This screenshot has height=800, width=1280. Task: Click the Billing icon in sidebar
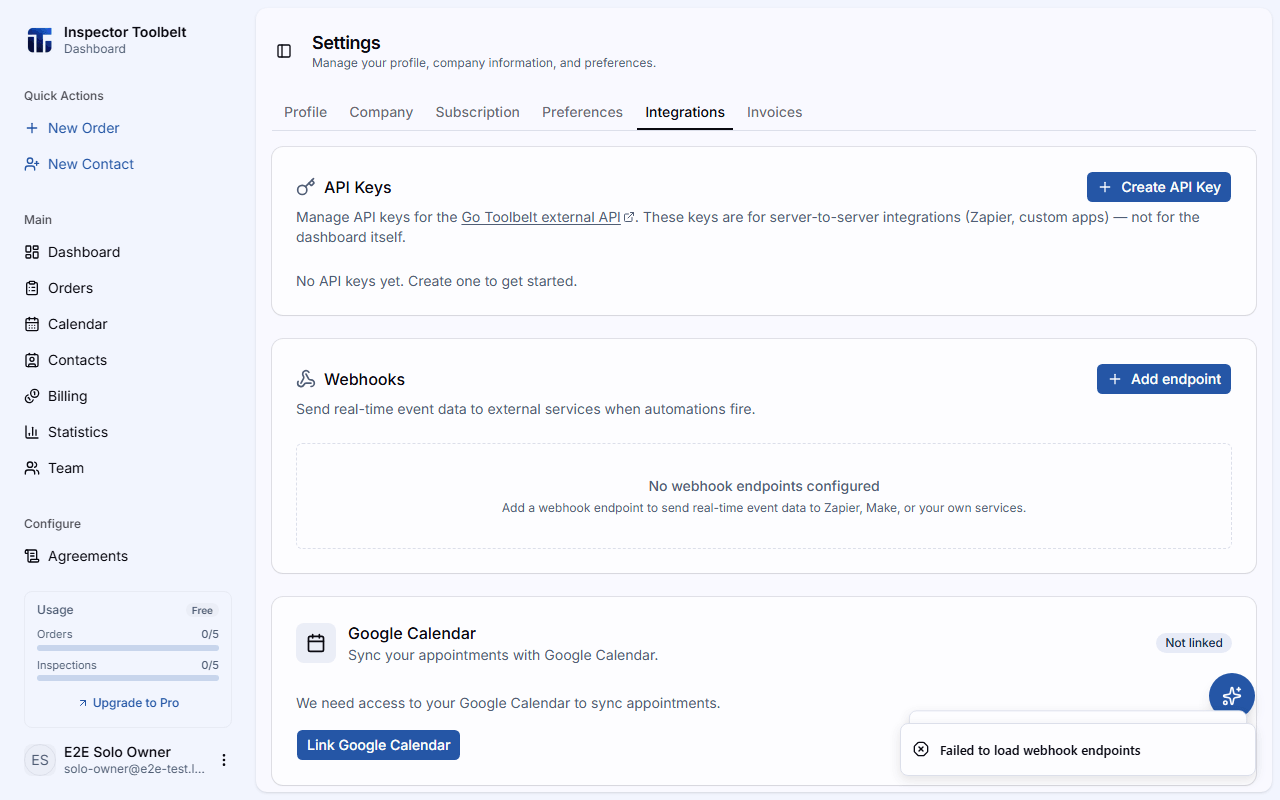(x=32, y=396)
